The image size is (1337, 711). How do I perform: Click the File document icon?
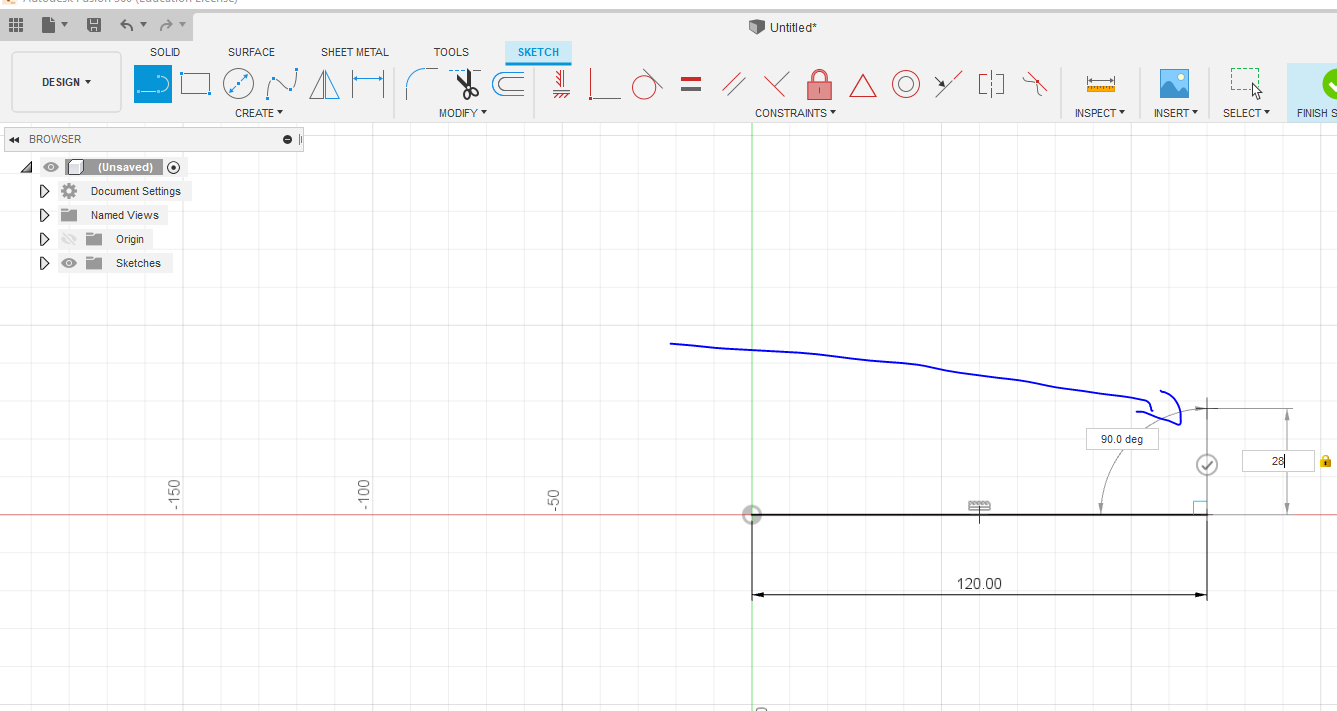coord(48,24)
